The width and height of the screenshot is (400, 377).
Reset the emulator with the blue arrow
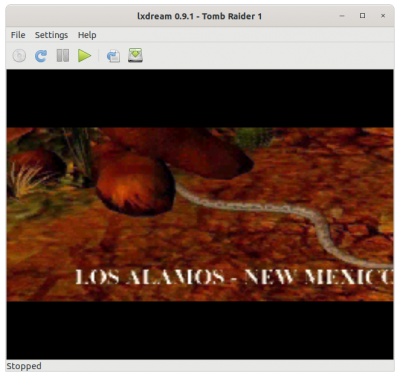tap(41, 56)
